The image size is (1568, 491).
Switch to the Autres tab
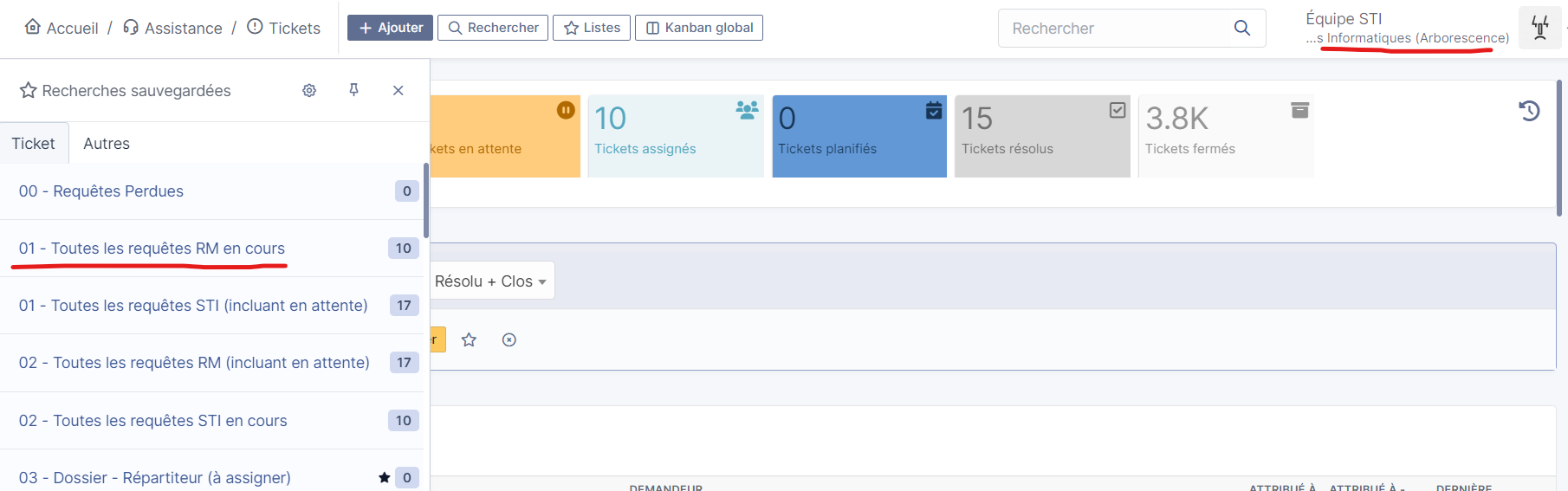tap(107, 143)
